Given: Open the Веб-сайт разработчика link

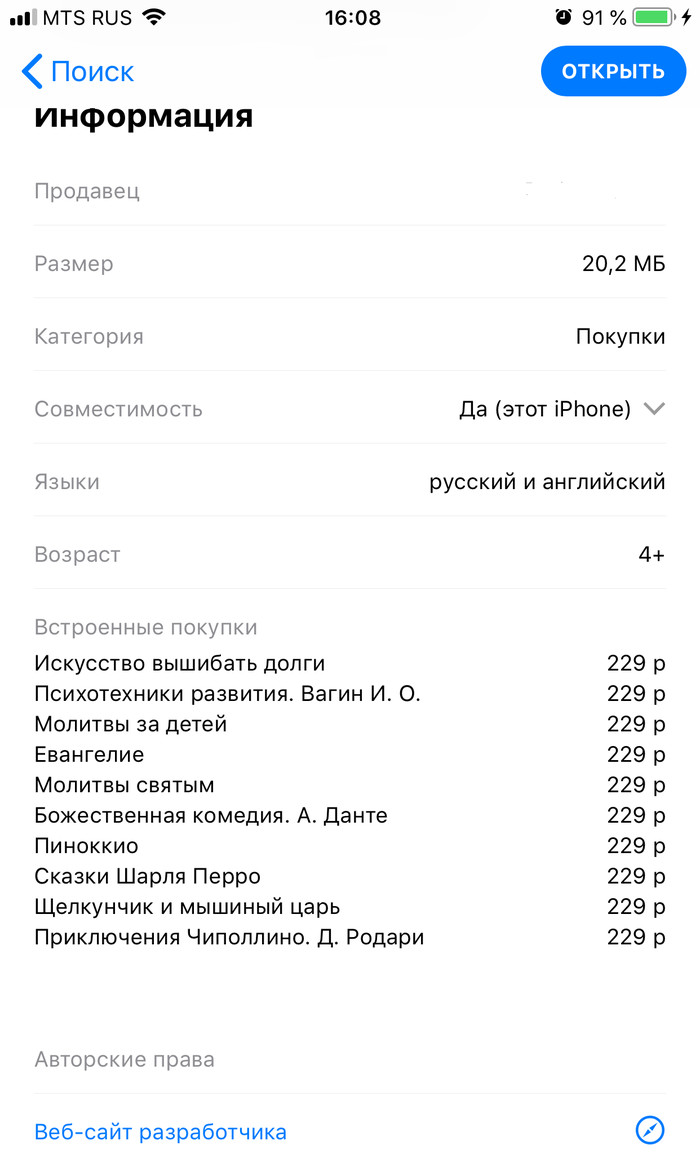Looking at the screenshot, I should click(x=161, y=1132).
